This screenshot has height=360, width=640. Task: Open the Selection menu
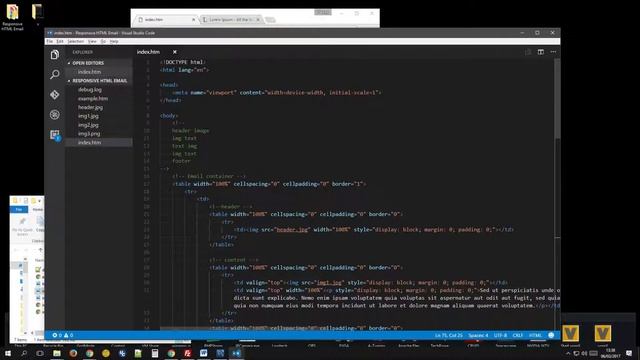(x=76, y=41)
